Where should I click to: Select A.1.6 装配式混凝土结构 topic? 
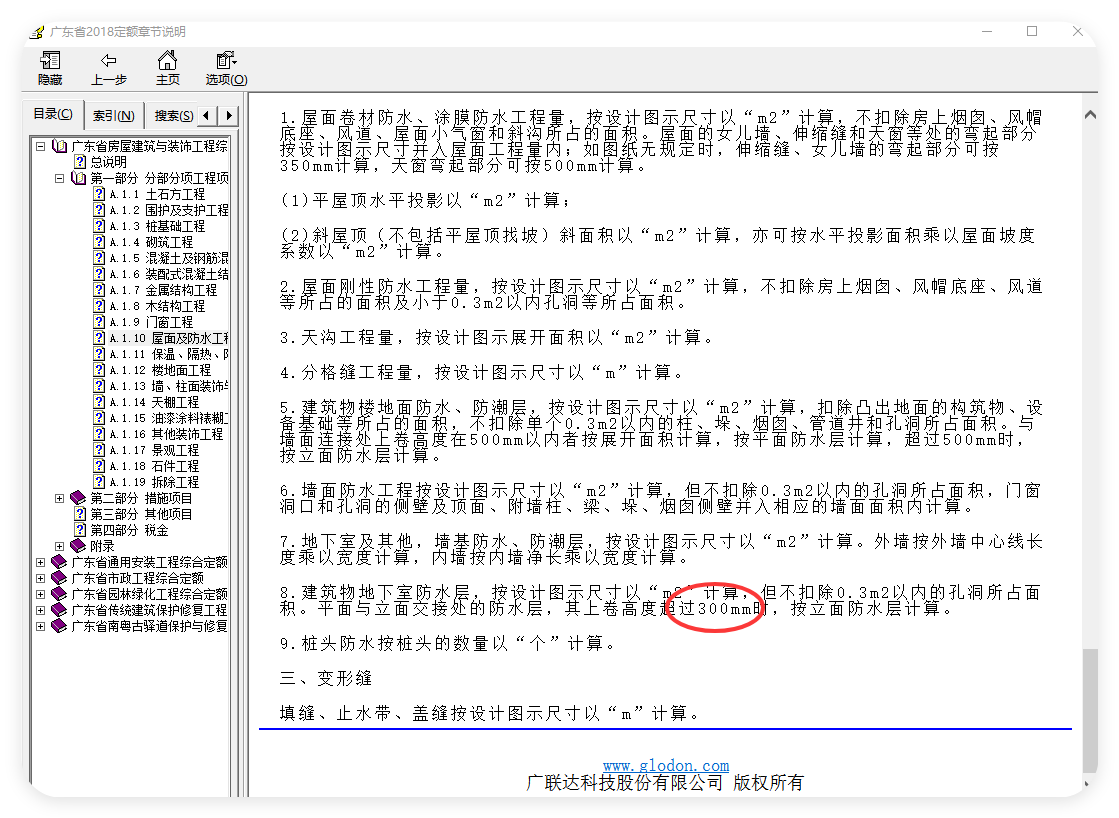(x=168, y=274)
